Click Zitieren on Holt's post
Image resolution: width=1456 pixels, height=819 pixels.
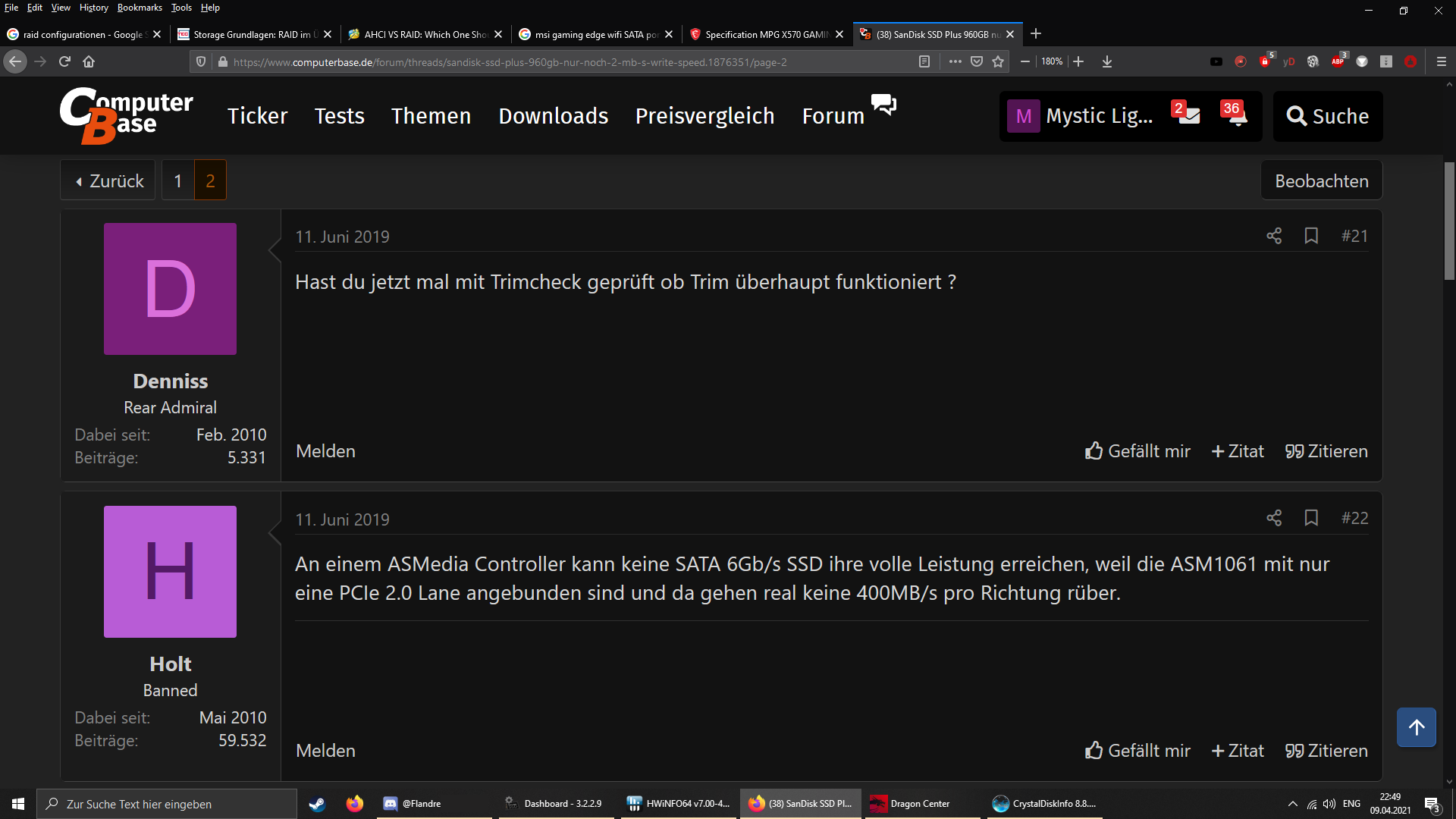1326,751
